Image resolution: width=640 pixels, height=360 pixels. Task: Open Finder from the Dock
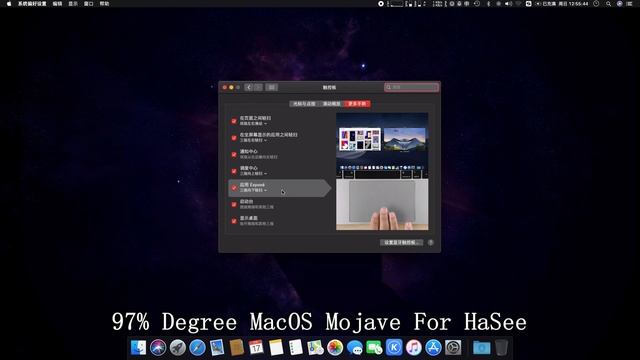[x=138, y=348]
